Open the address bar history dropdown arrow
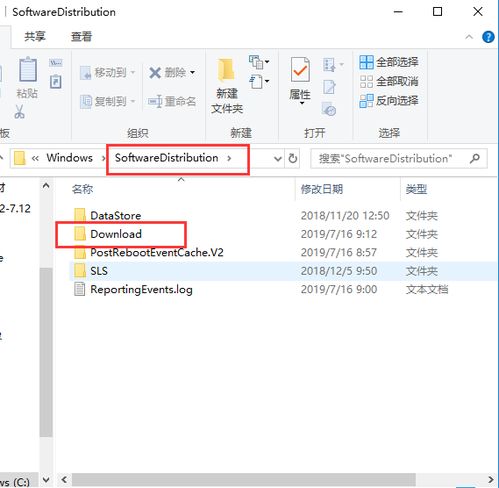This screenshot has height=488, width=499. 278,159
